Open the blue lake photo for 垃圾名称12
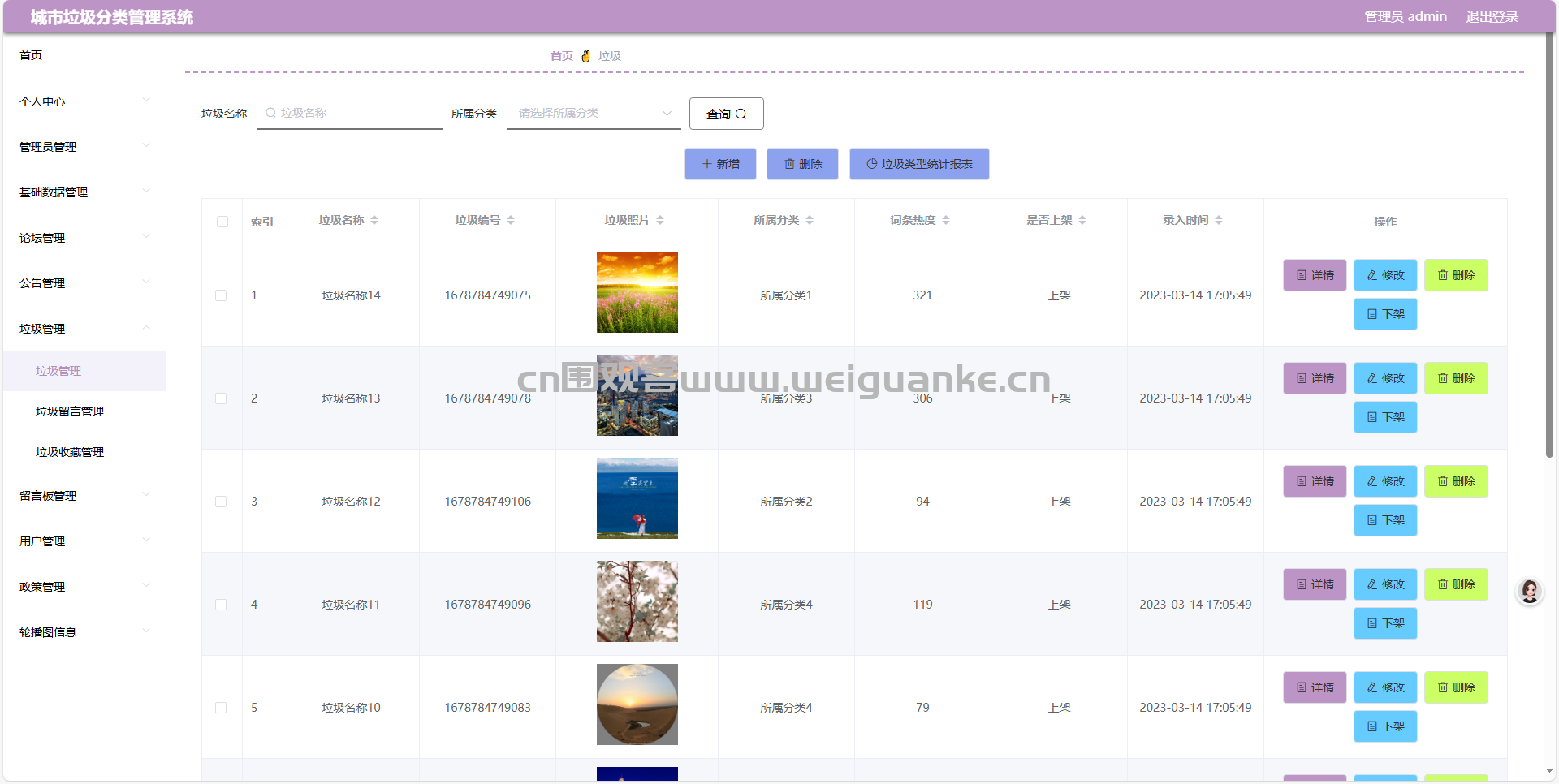This screenshot has height=784, width=1559. click(637, 498)
